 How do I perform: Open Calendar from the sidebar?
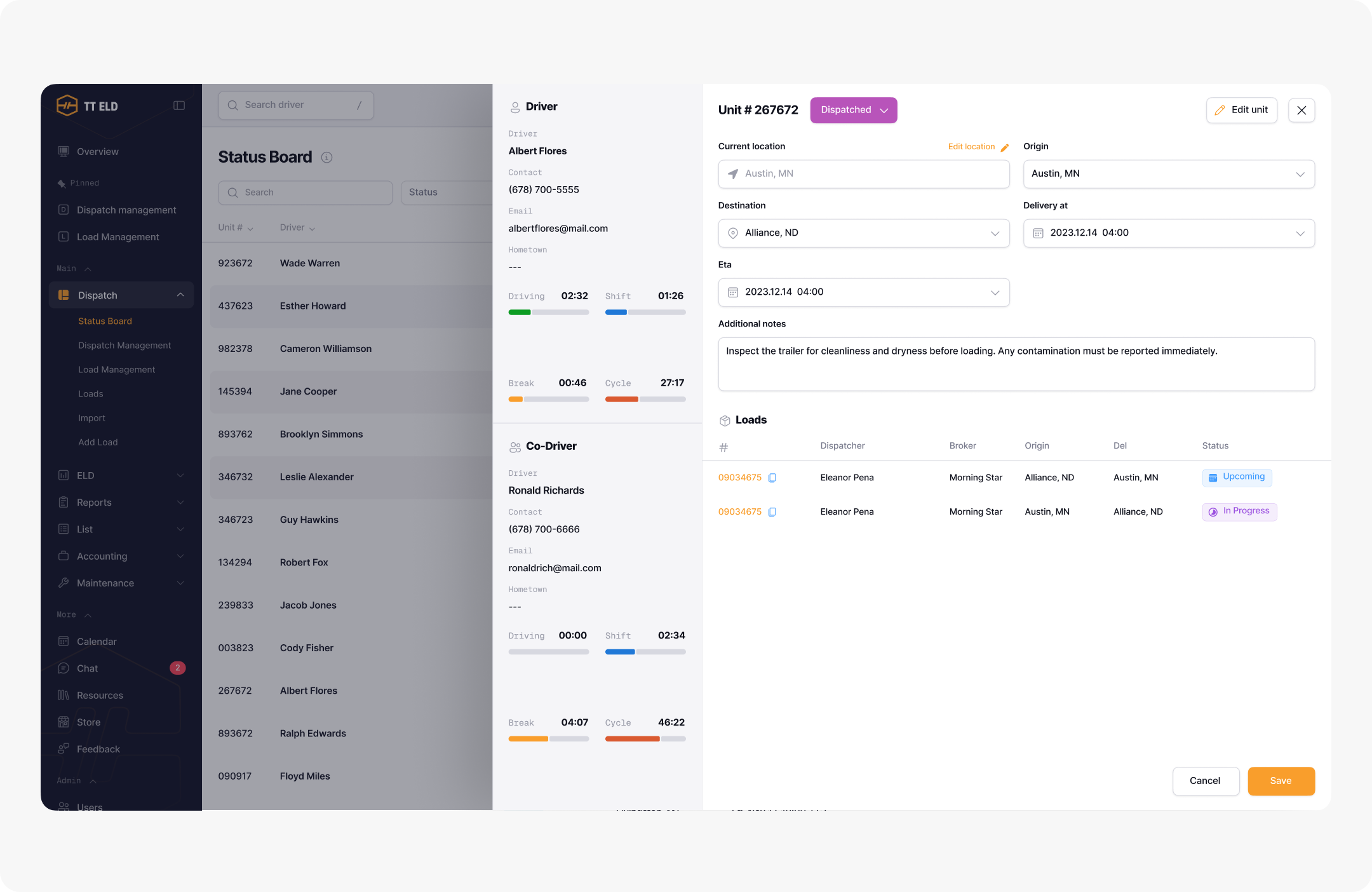[97, 642]
